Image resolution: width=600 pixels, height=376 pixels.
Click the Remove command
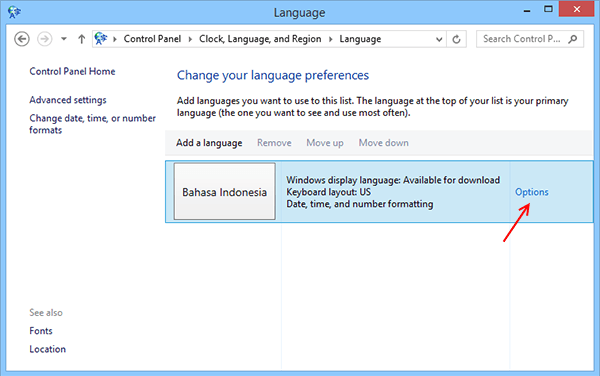click(x=274, y=143)
